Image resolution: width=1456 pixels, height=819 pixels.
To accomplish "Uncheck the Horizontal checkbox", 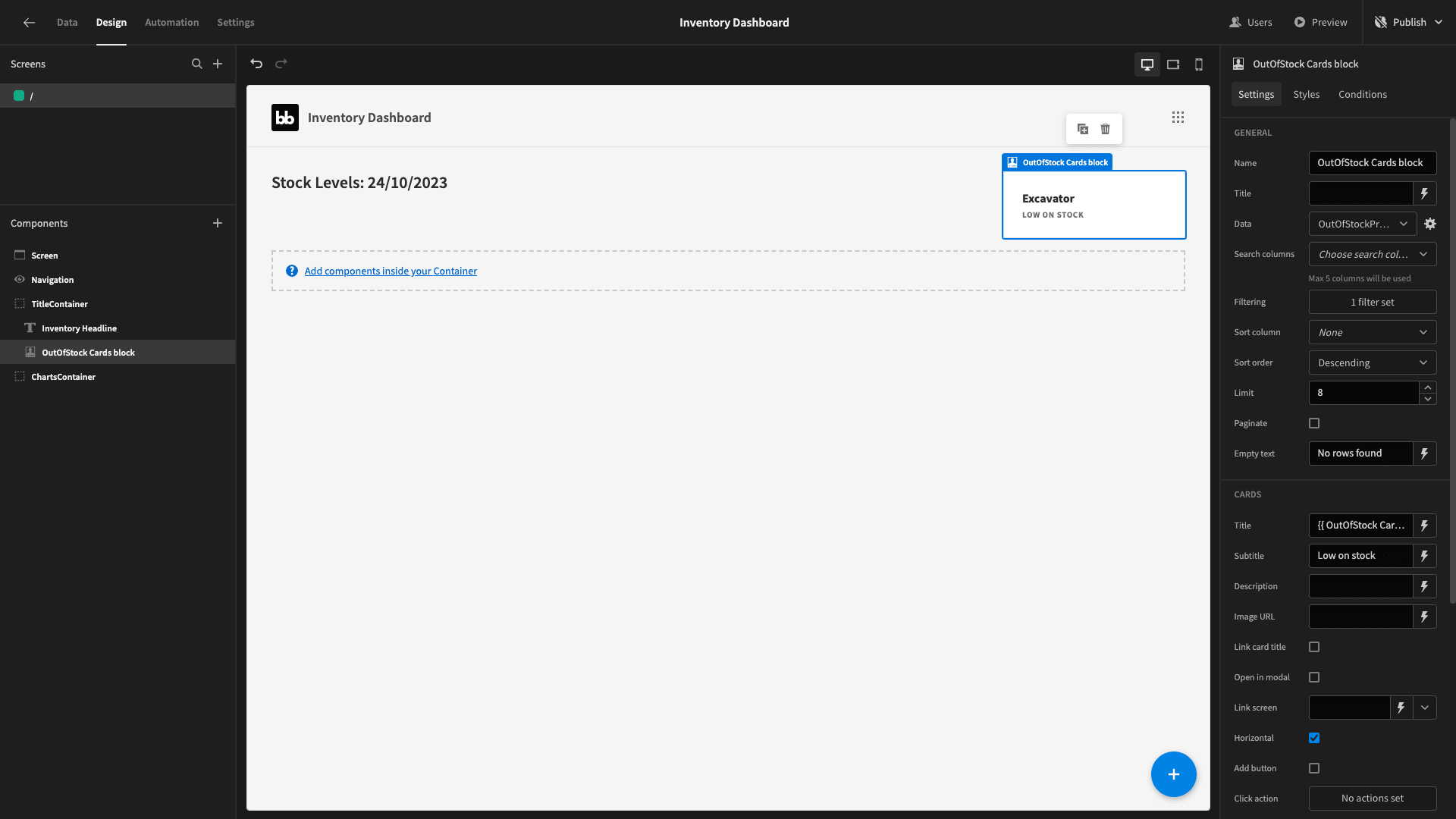I will (x=1314, y=738).
